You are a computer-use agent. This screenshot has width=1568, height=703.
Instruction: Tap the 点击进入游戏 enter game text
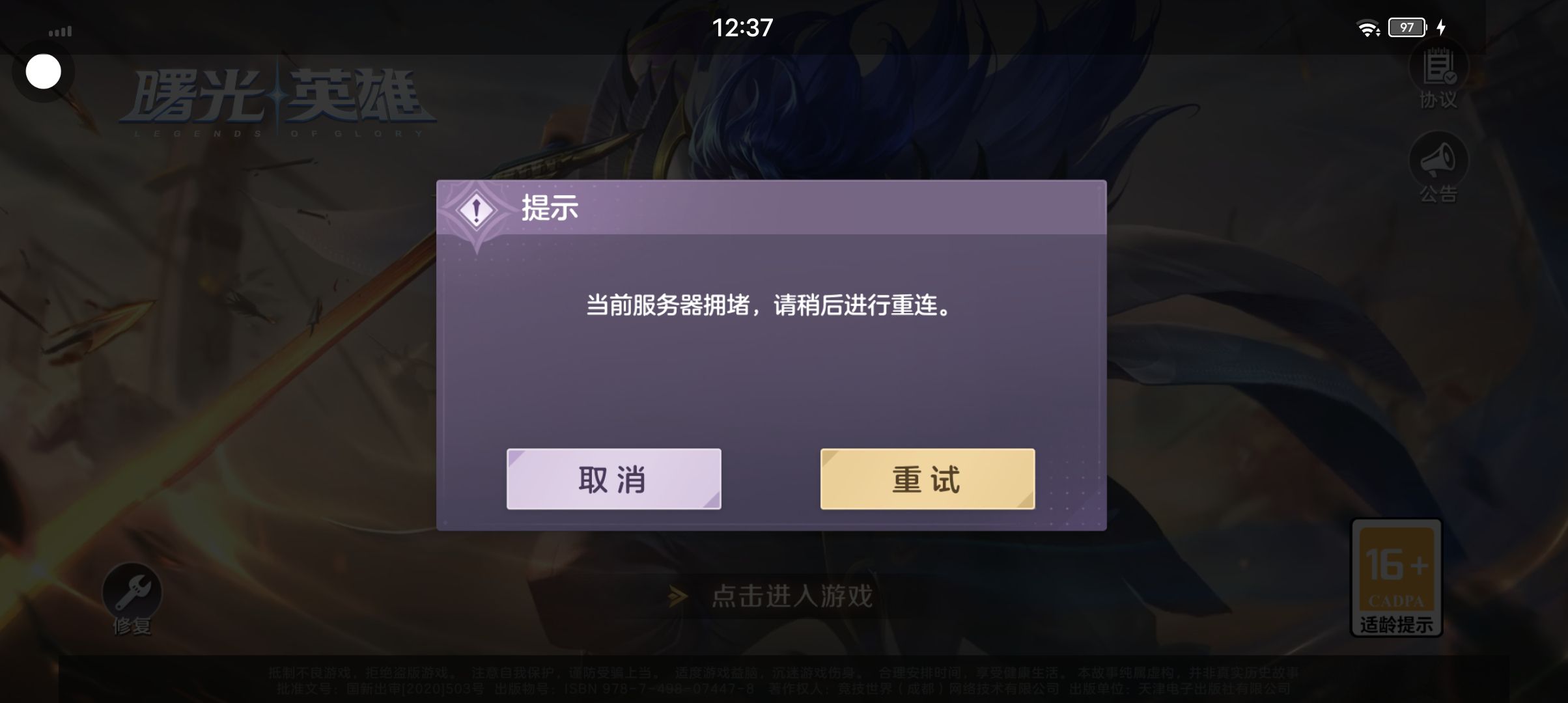tap(792, 596)
